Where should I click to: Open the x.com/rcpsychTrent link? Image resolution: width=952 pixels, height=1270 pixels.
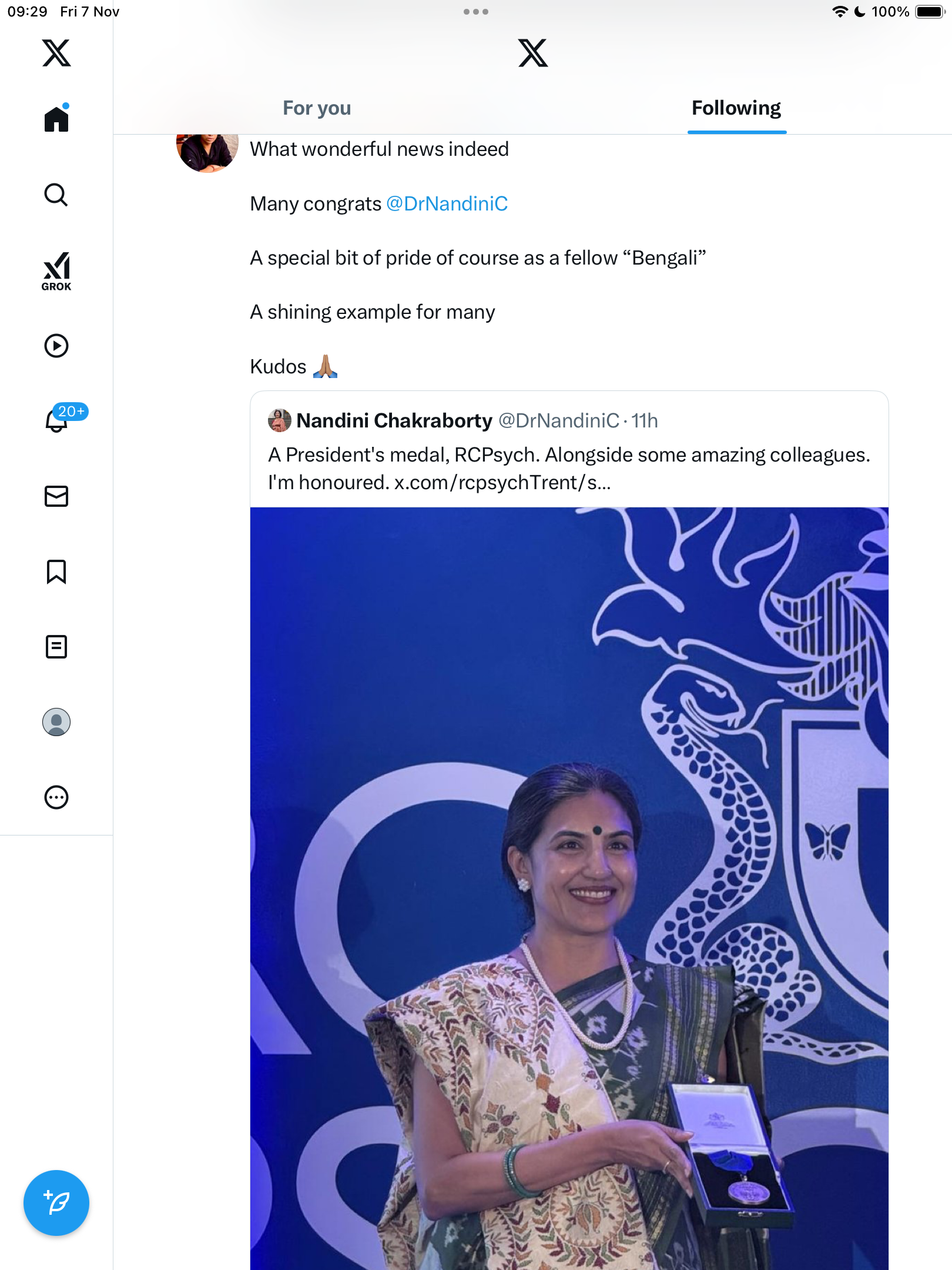(502, 483)
